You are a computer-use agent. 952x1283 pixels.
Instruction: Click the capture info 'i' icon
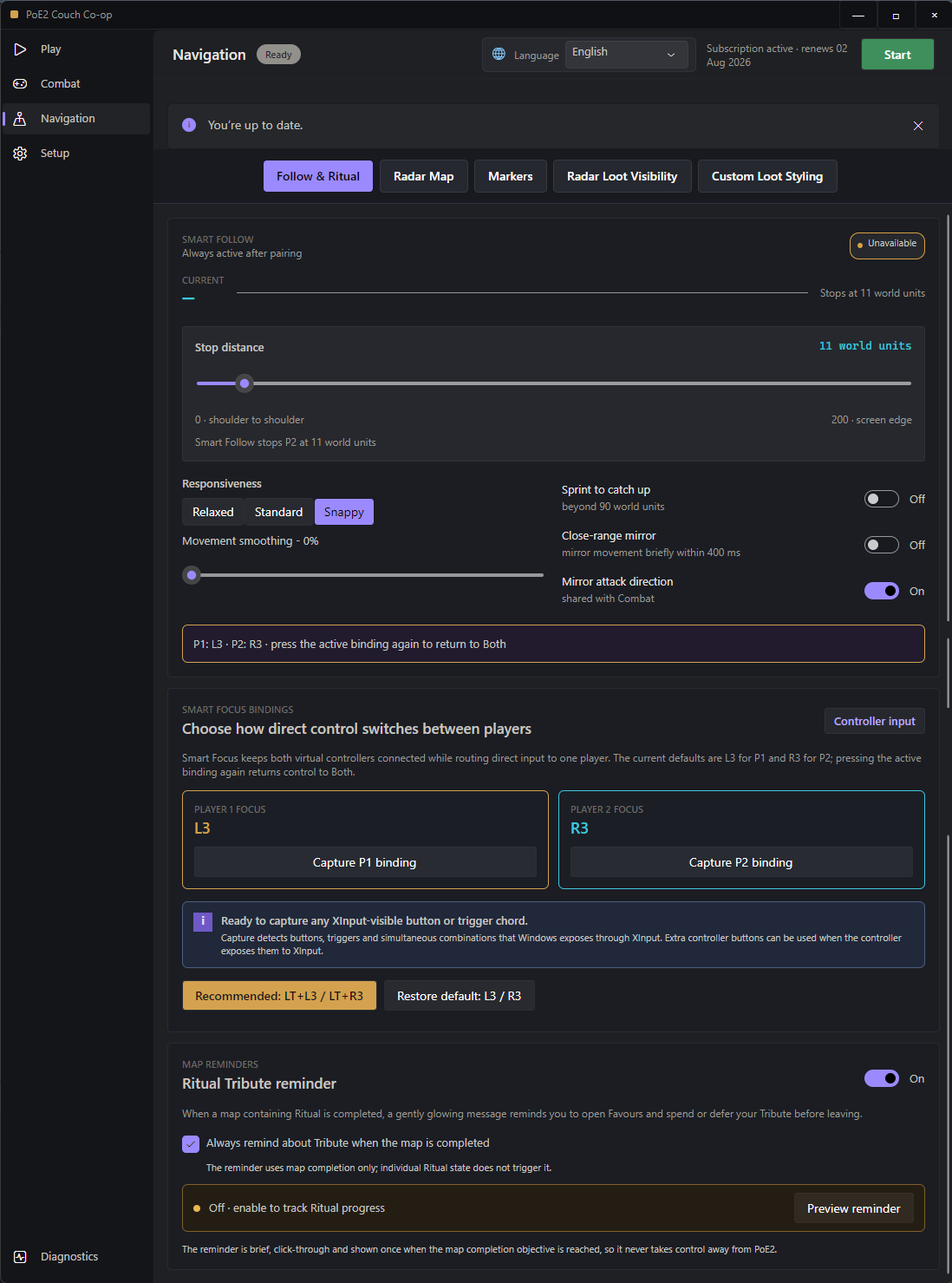pyautogui.click(x=203, y=921)
